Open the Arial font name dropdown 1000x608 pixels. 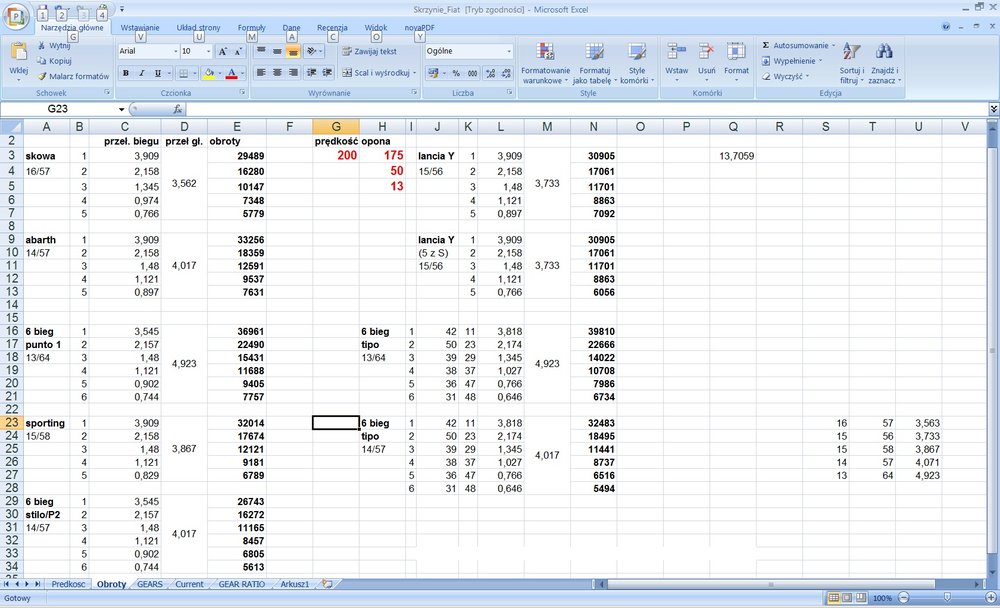tap(175, 52)
